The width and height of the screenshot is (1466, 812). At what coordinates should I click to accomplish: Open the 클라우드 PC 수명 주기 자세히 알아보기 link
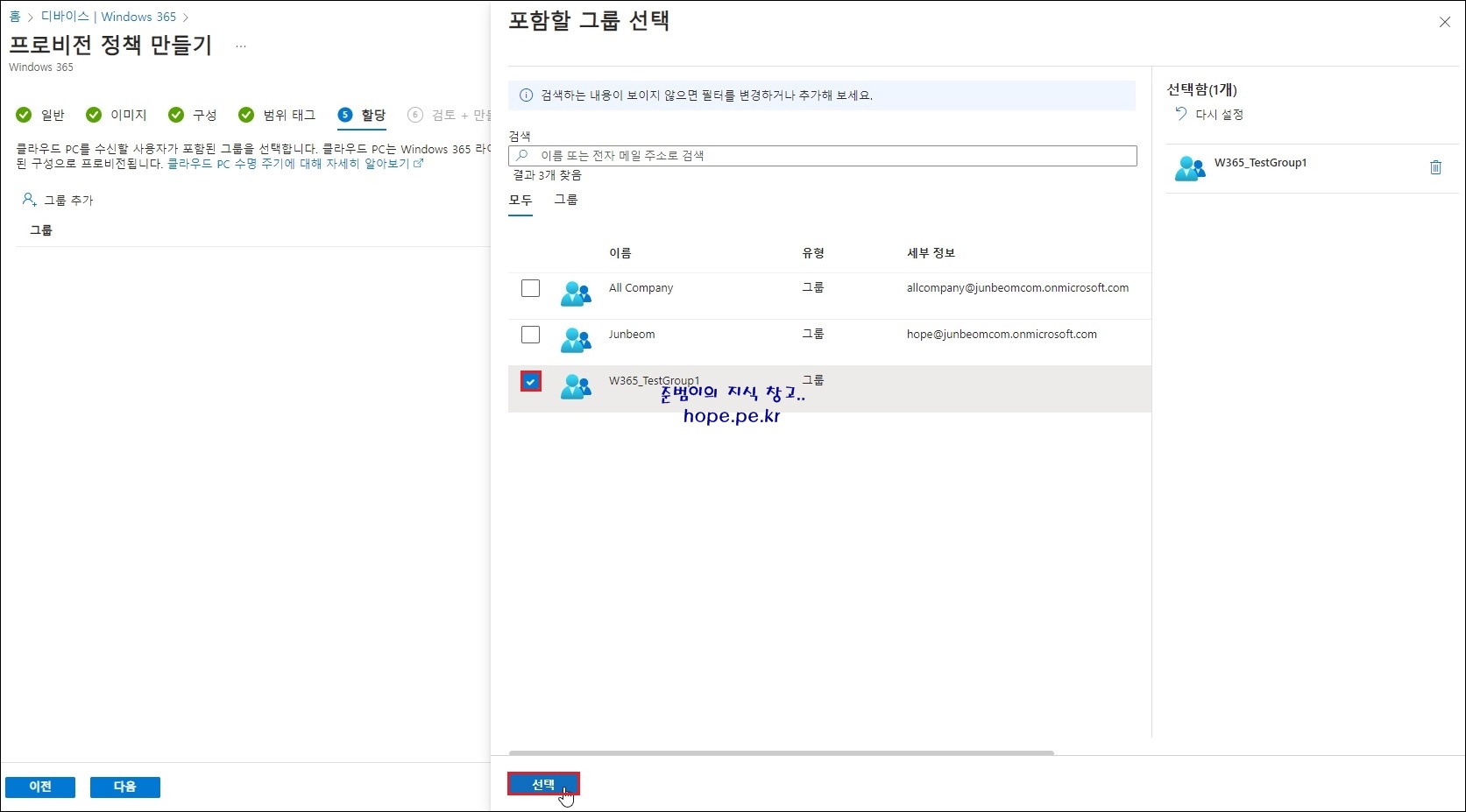click(295, 164)
